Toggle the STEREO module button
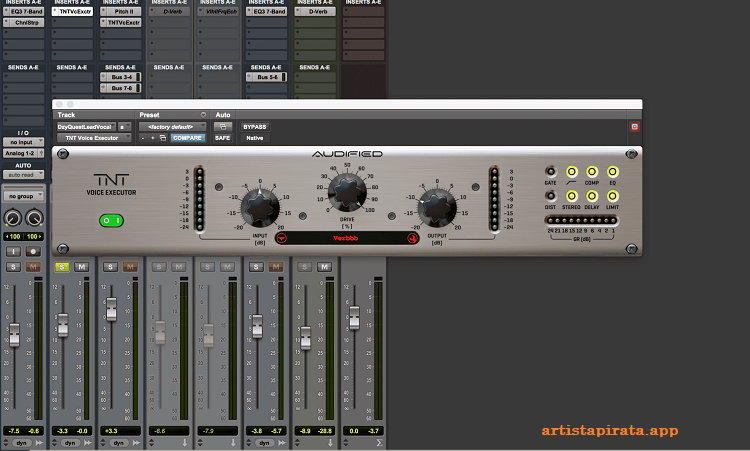The image size is (750, 451). click(x=571, y=196)
